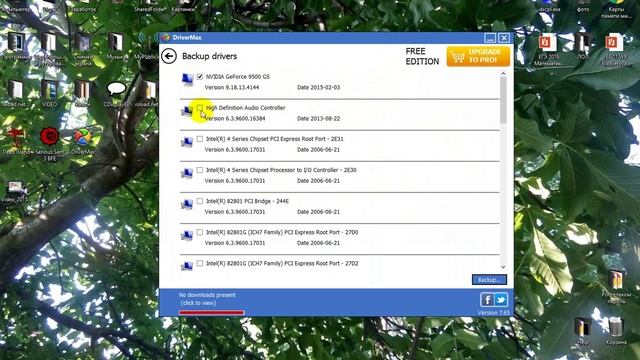Click the Date 2013-08-22 text
The image size is (640, 360).
[x=318, y=118]
